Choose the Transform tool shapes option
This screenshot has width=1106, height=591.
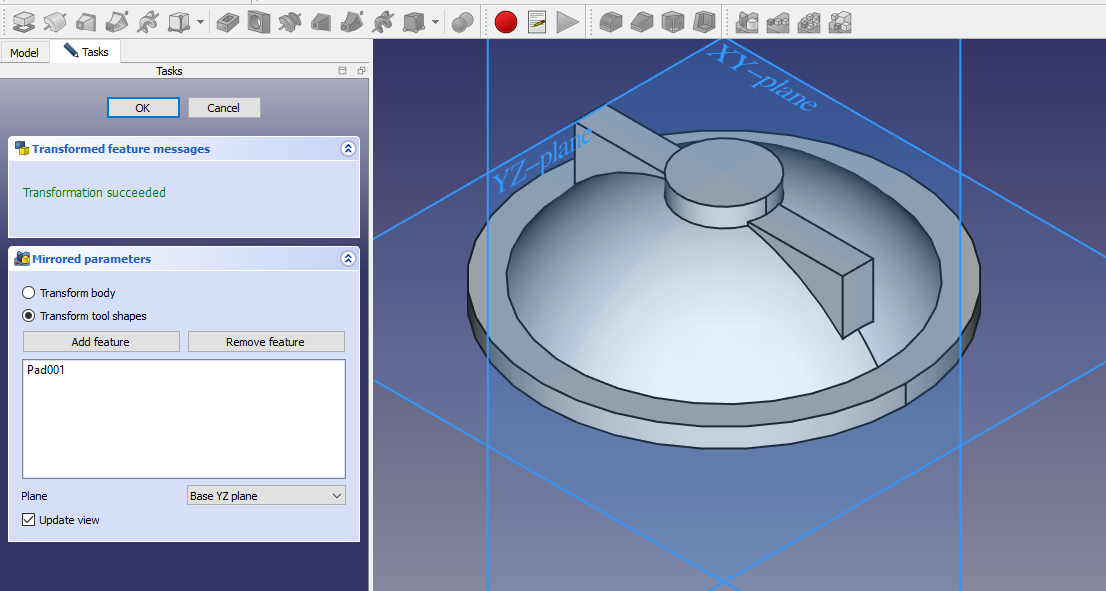click(x=29, y=316)
